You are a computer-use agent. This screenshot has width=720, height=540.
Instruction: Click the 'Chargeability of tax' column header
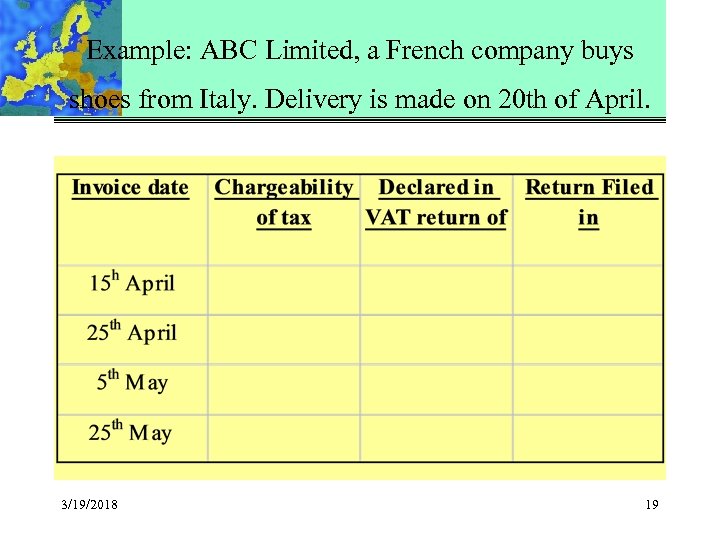pos(284,202)
